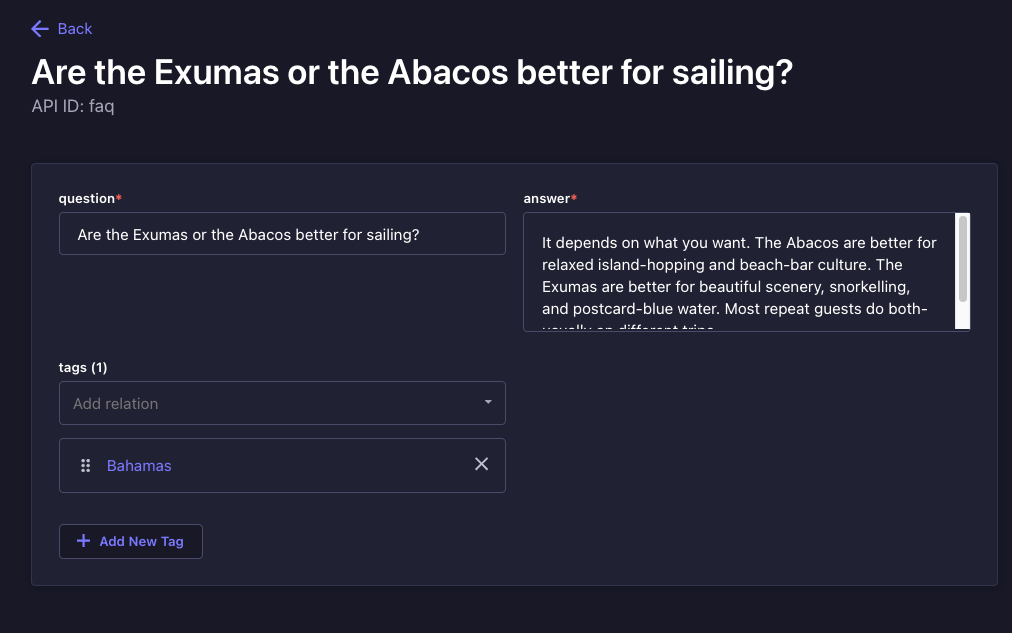Click the answer box scrollbar thumb
Screen dimensions: 1012x633
click(x=962, y=259)
